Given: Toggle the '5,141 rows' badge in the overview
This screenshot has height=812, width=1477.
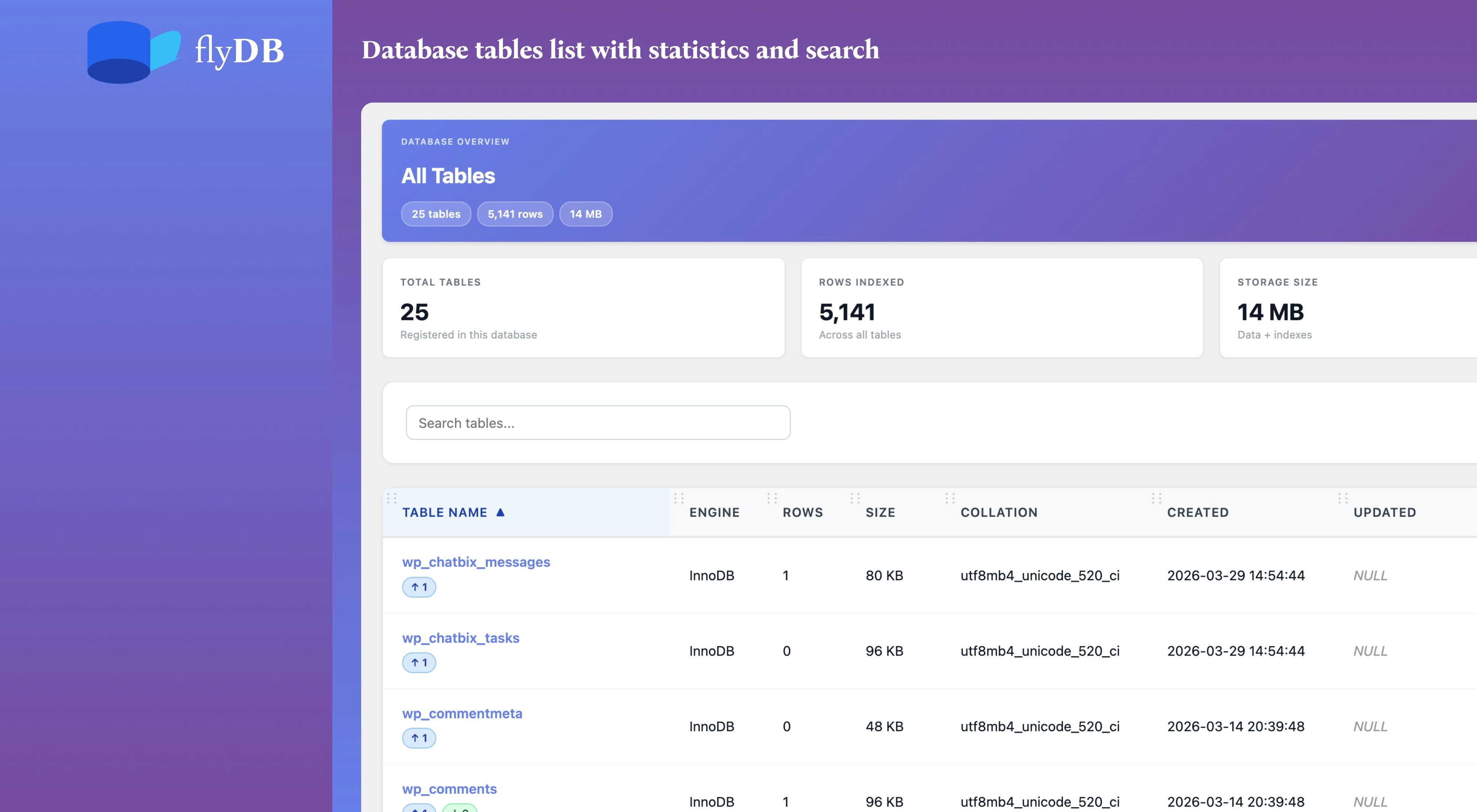Looking at the screenshot, I should pyautogui.click(x=515, y=214).
